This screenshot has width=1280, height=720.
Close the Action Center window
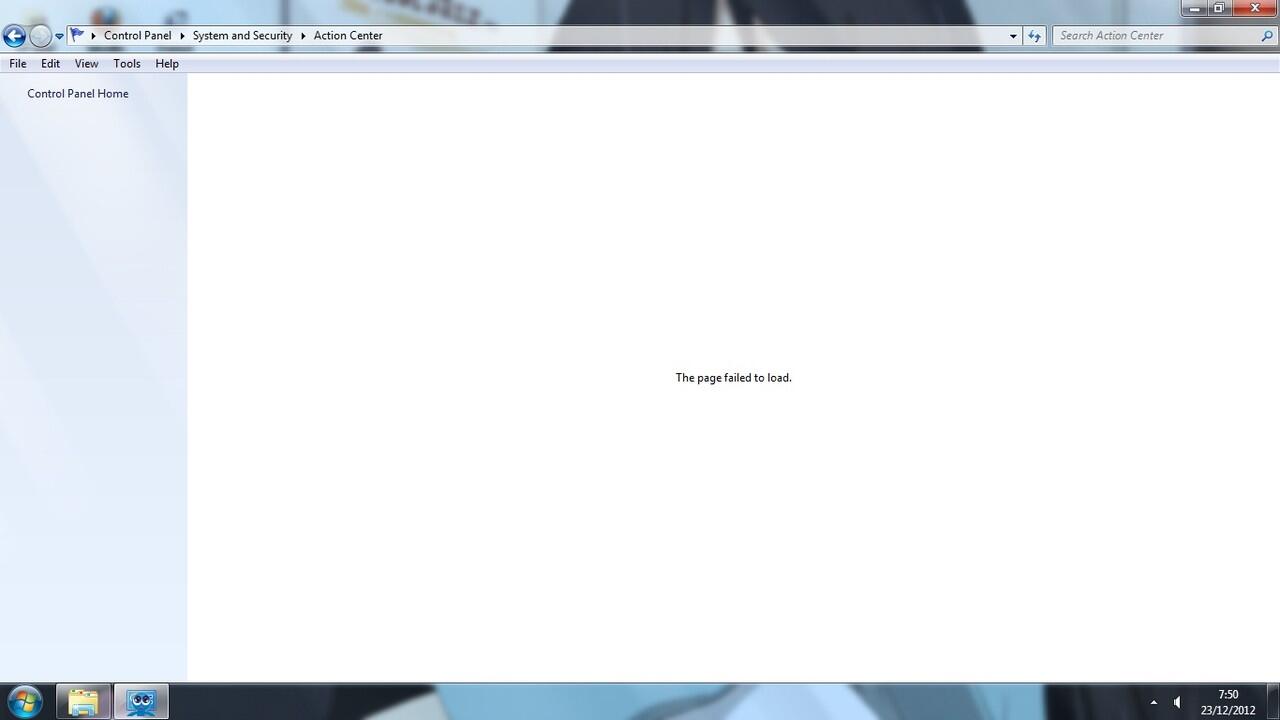(1255, 8)
